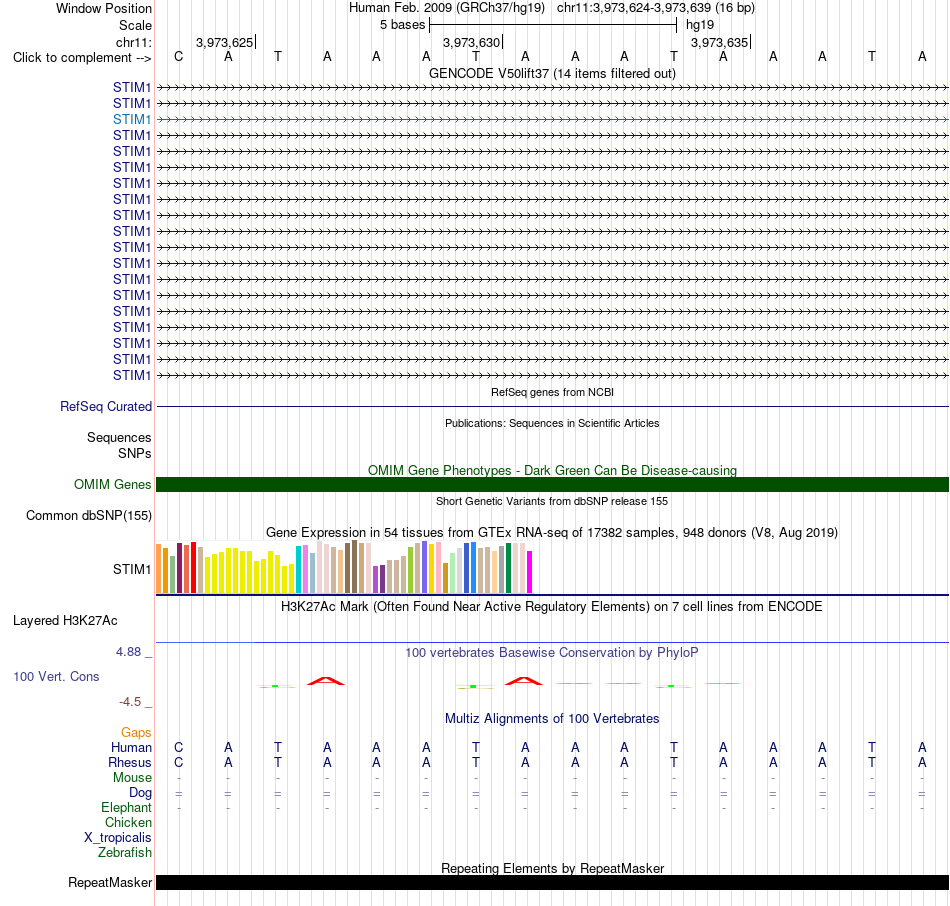Viewport: 950px width, 906px height.
Task: Click the light-blue highlighted STIM1 transcript label
Action: pyautogui.click(x=131, y=119)
